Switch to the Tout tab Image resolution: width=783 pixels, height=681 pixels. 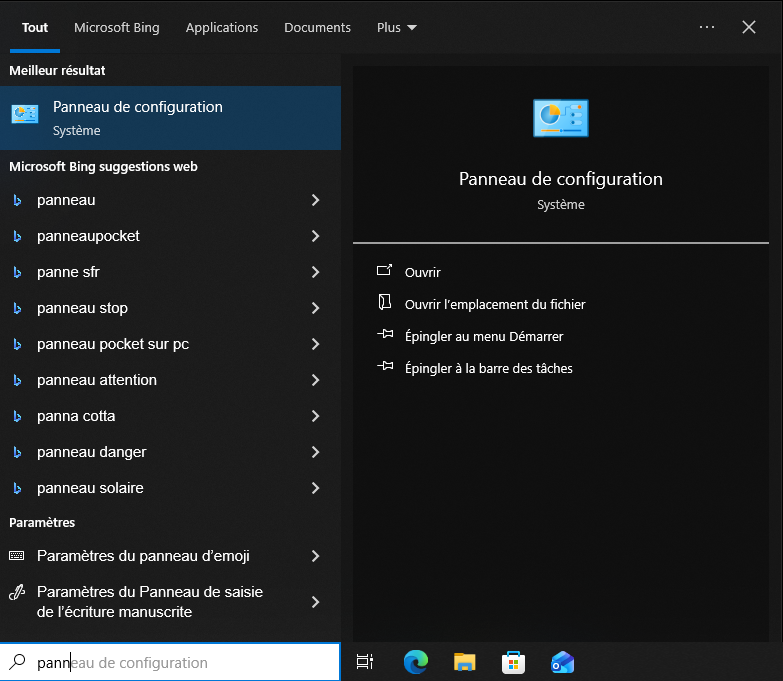tap(35, 27)
